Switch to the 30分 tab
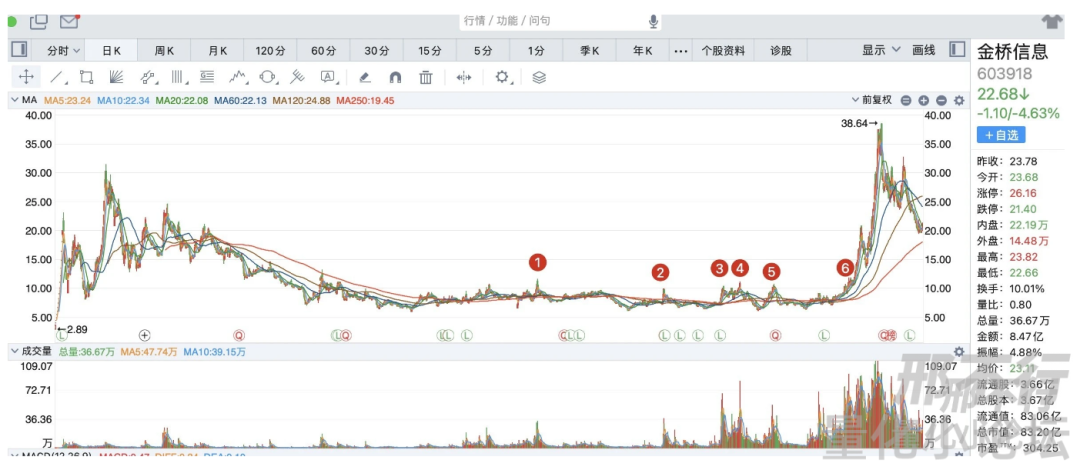Image resolution: width=1080 pixels, height=470 pixels. tap(377, 50)
